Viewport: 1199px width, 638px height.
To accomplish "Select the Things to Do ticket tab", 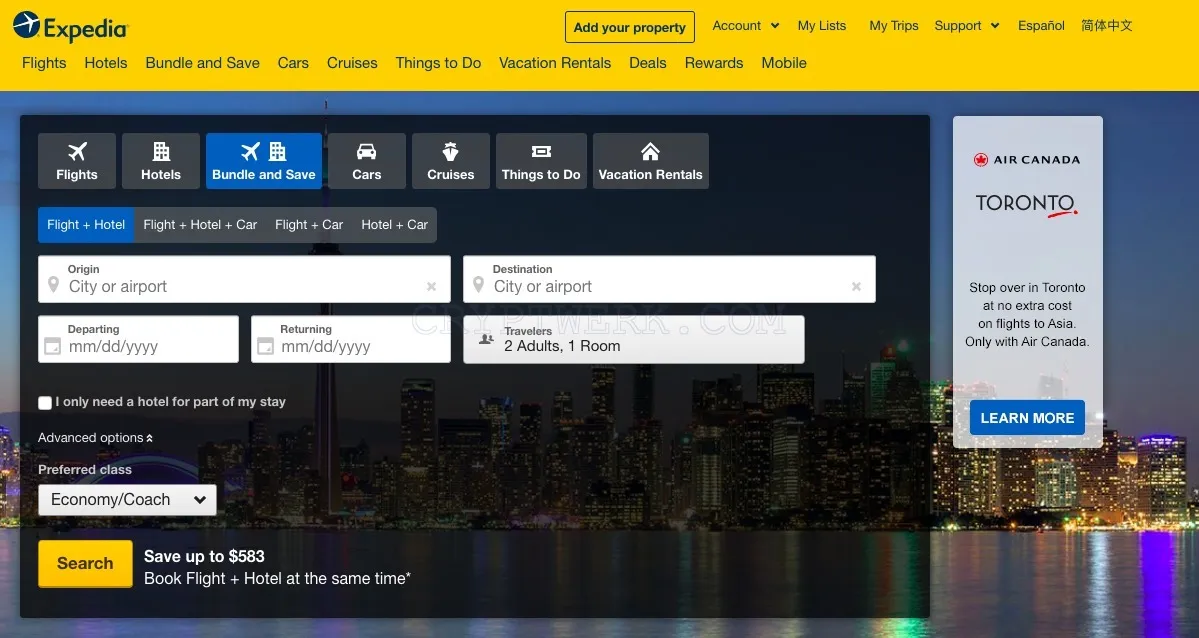I will click(x=541, y=161).
